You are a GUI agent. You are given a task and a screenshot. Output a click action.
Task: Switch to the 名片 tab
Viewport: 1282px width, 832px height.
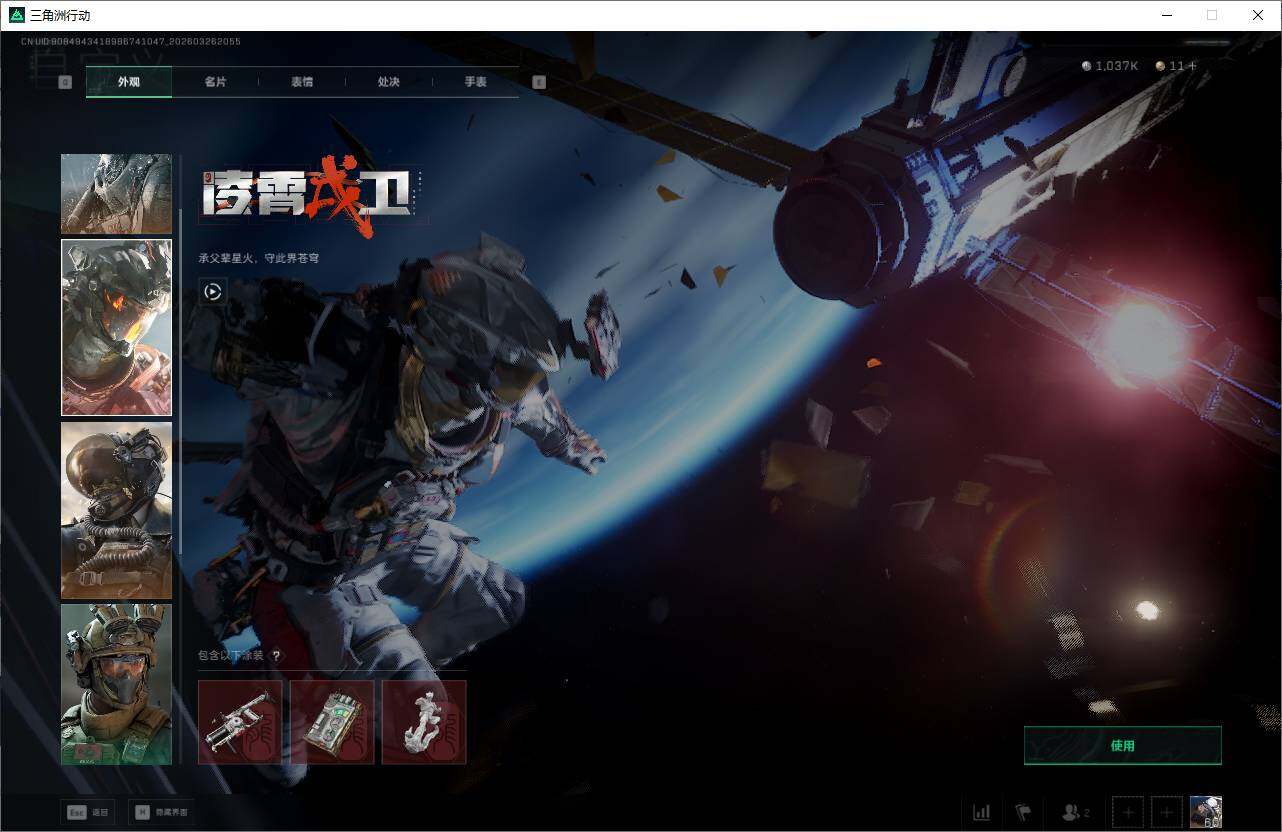215,82
